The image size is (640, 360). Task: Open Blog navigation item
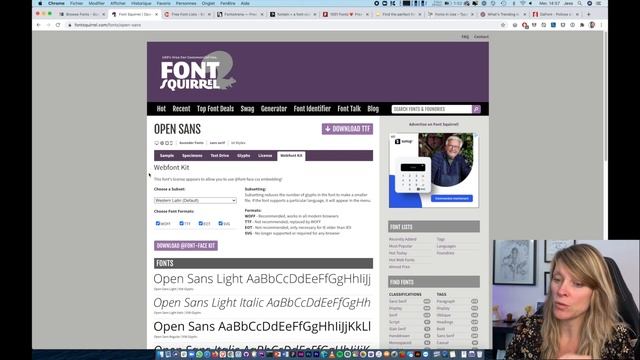pyautogui.click(x=373, y=109)
